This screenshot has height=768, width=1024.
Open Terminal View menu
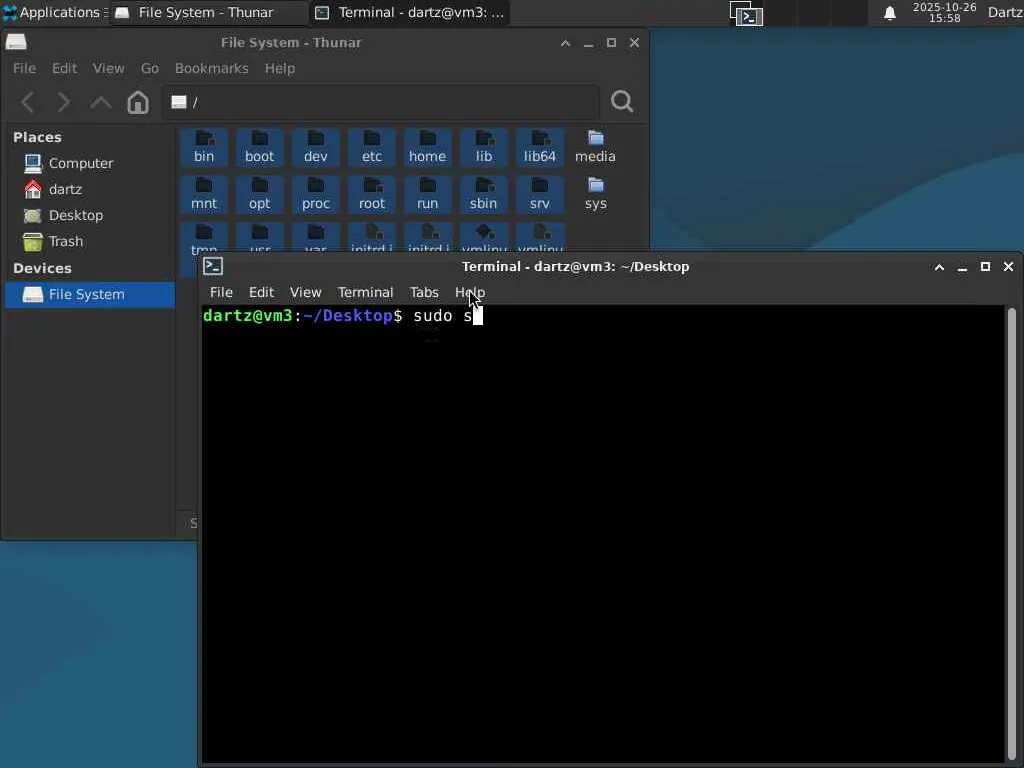(x=306, y=292)
